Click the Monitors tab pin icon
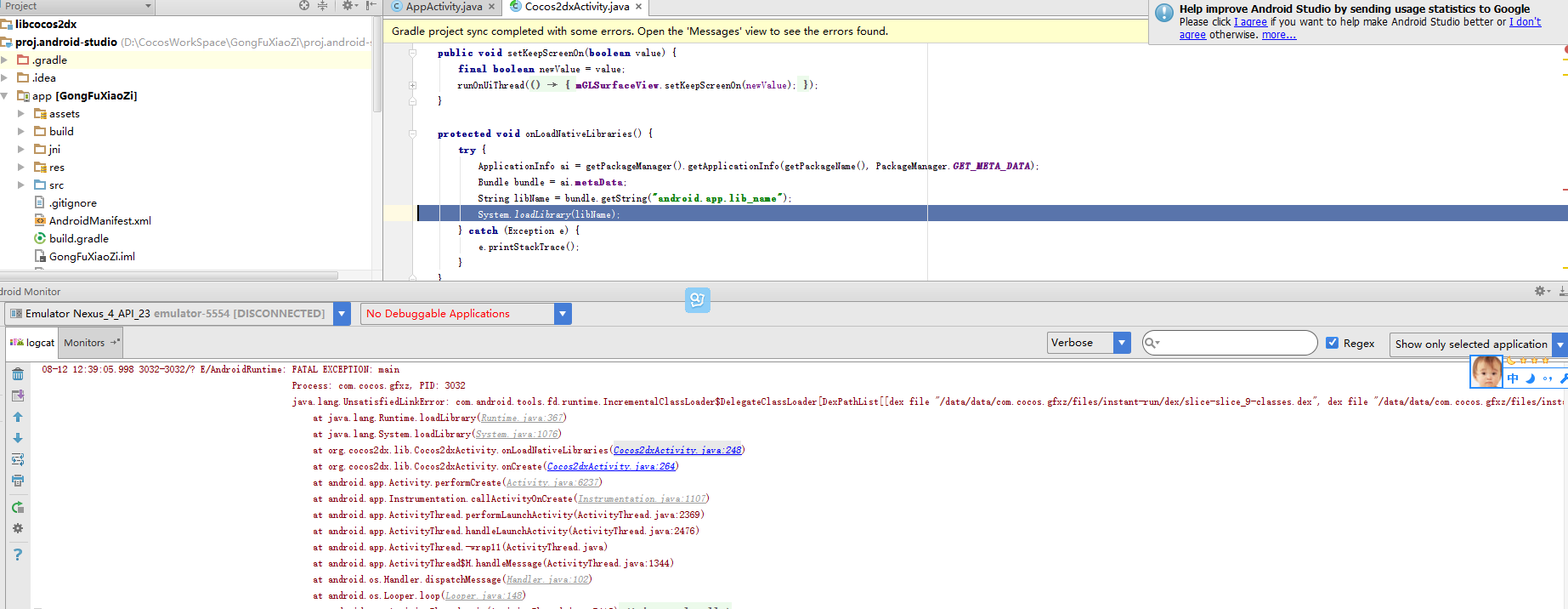1568x609 pixels. [x=116, y=342]
